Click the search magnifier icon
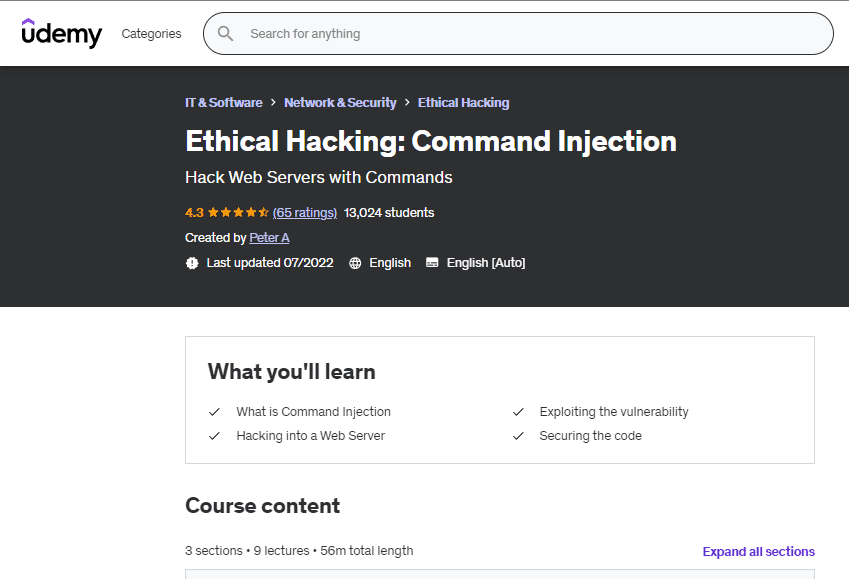Screen dimensions: 849x579 (226, 34)
